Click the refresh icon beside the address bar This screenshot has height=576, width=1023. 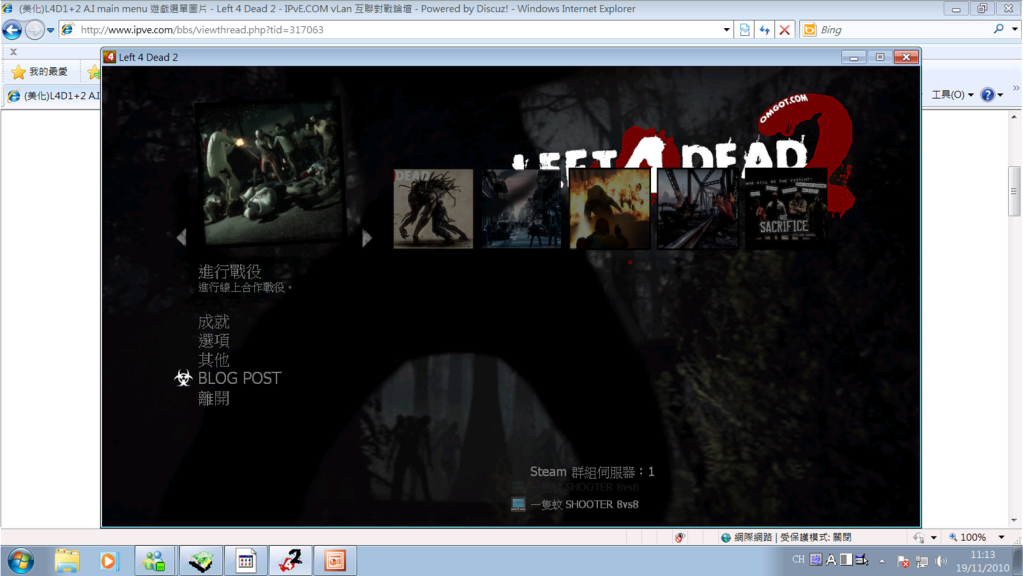click(x=764, y=30)
